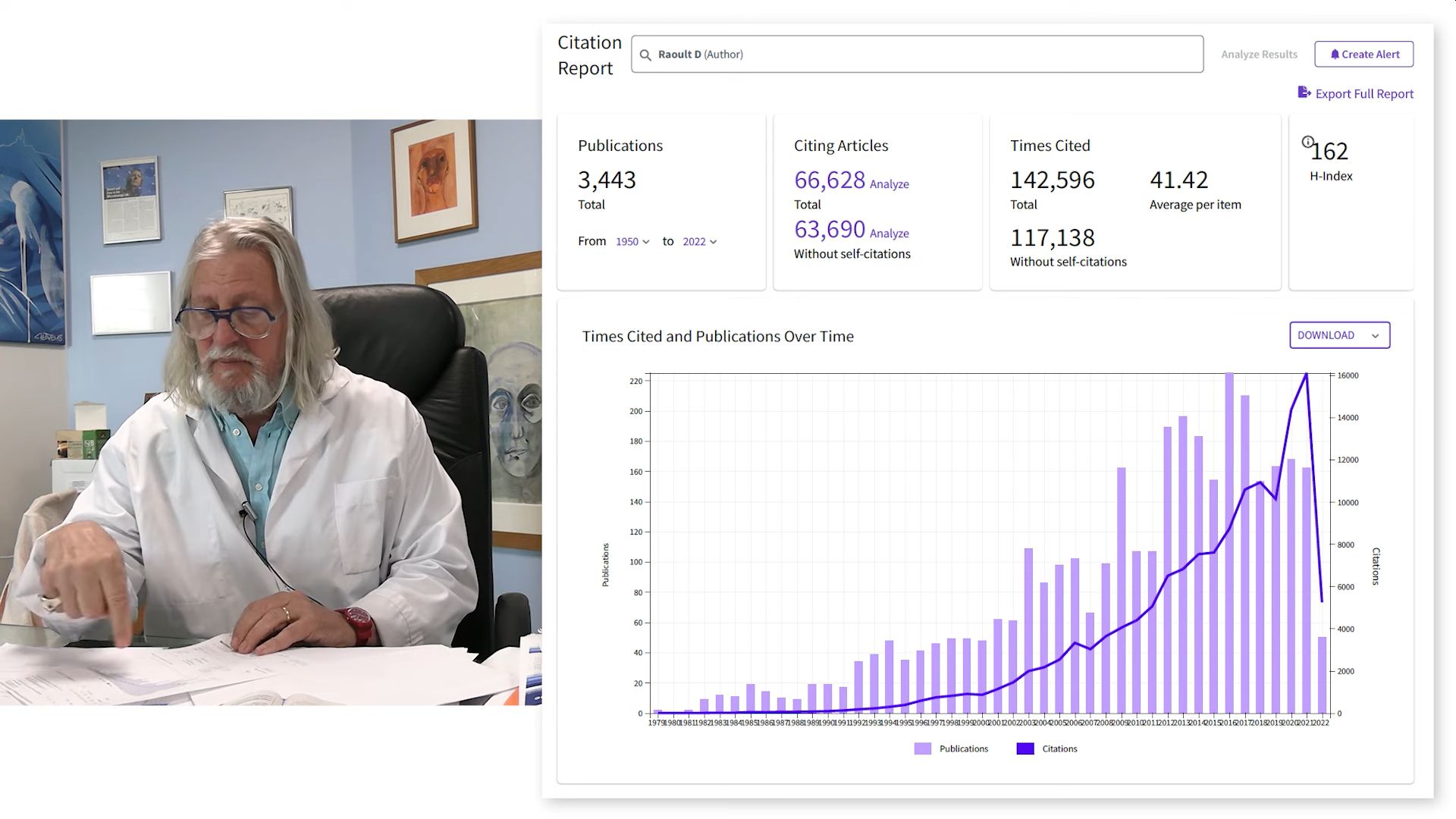Open the Export Full Report link
Screen dimensions: 1456x819
tap(1363, 94)
